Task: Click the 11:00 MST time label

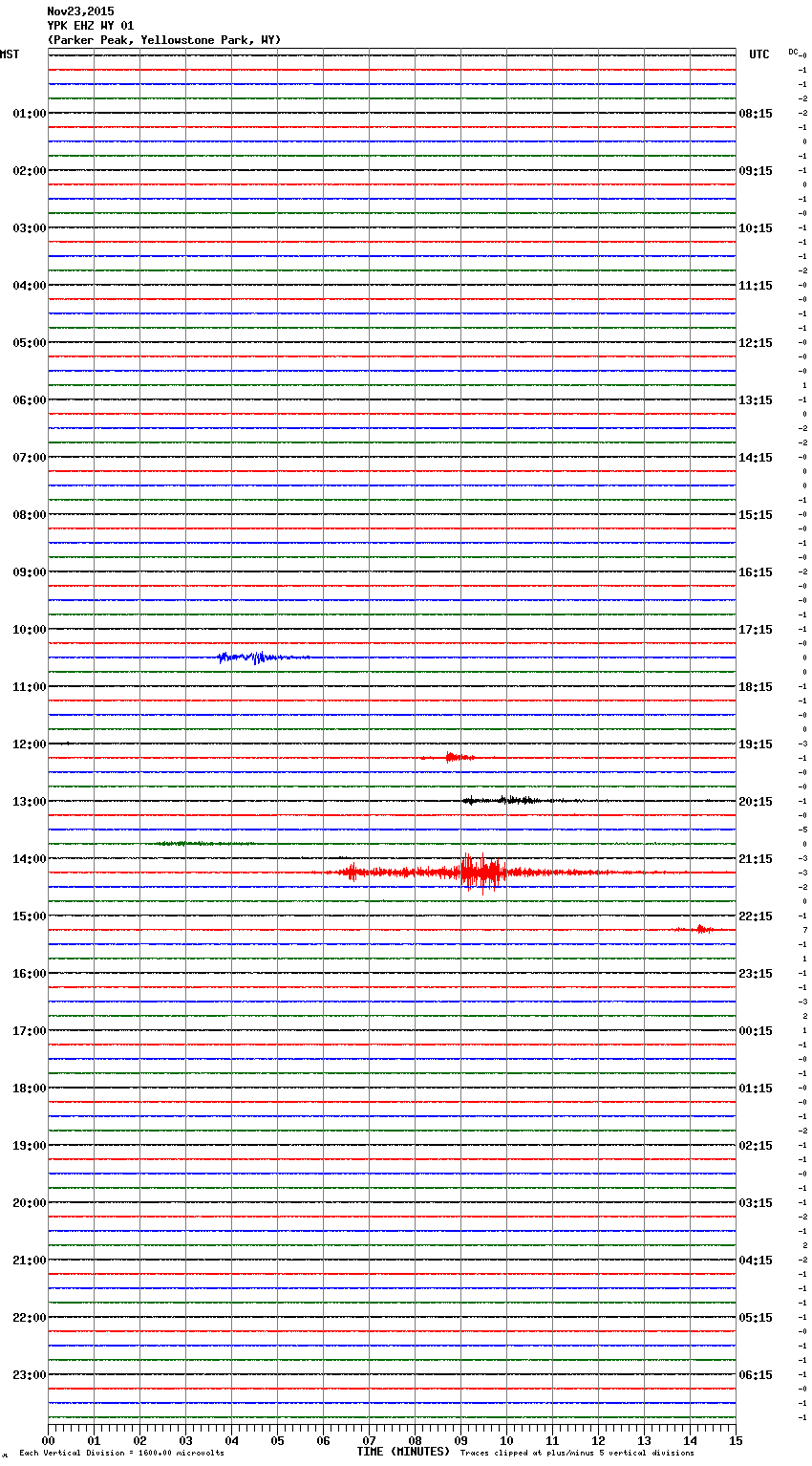Action: pyautogui.click(x=30, y=687)
